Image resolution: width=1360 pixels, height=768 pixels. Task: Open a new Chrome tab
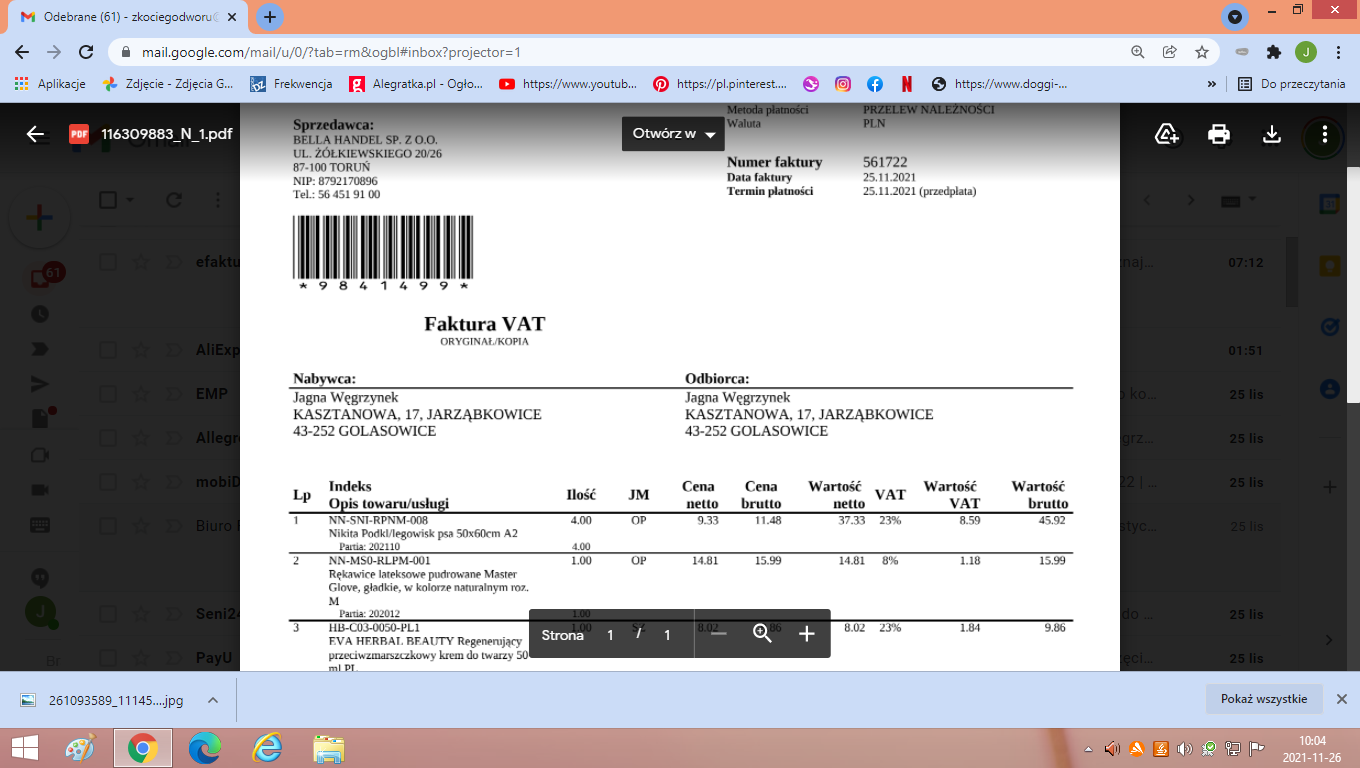270,16
